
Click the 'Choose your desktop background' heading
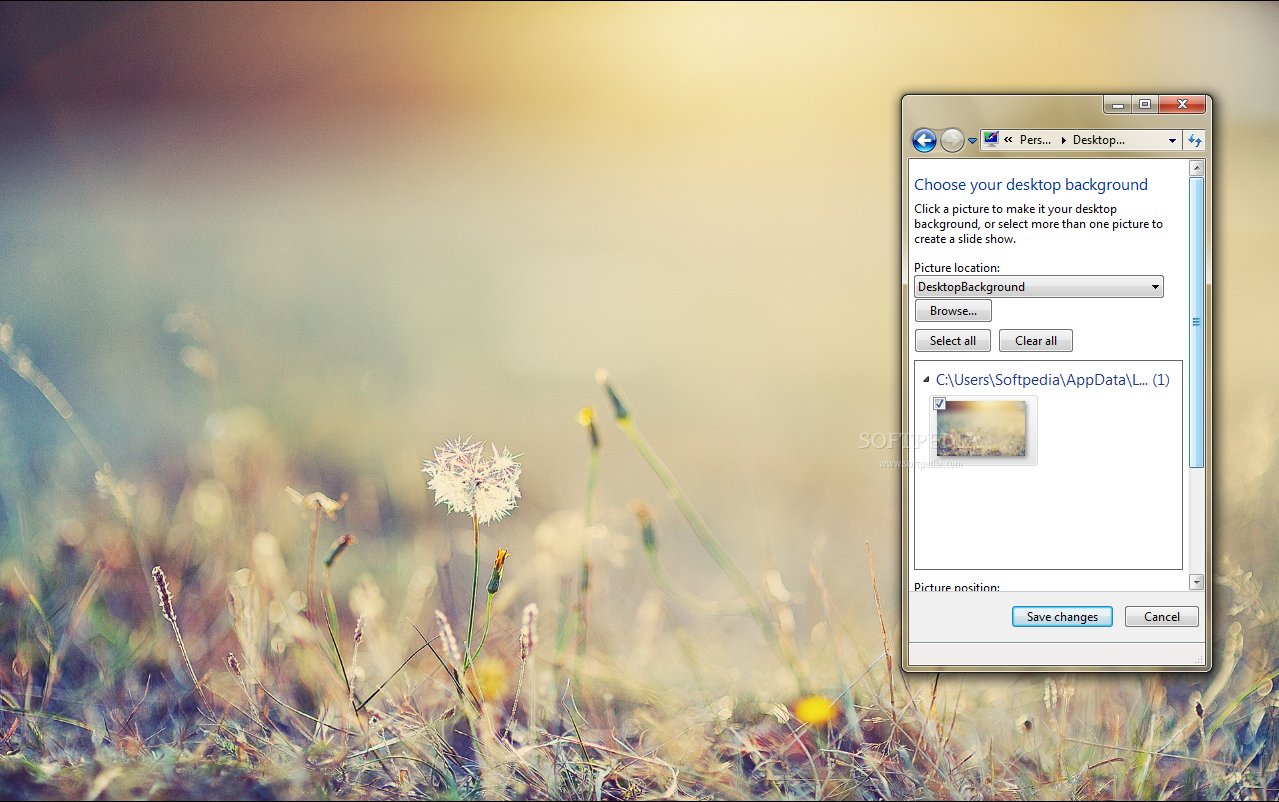[x=1030, y=185]
